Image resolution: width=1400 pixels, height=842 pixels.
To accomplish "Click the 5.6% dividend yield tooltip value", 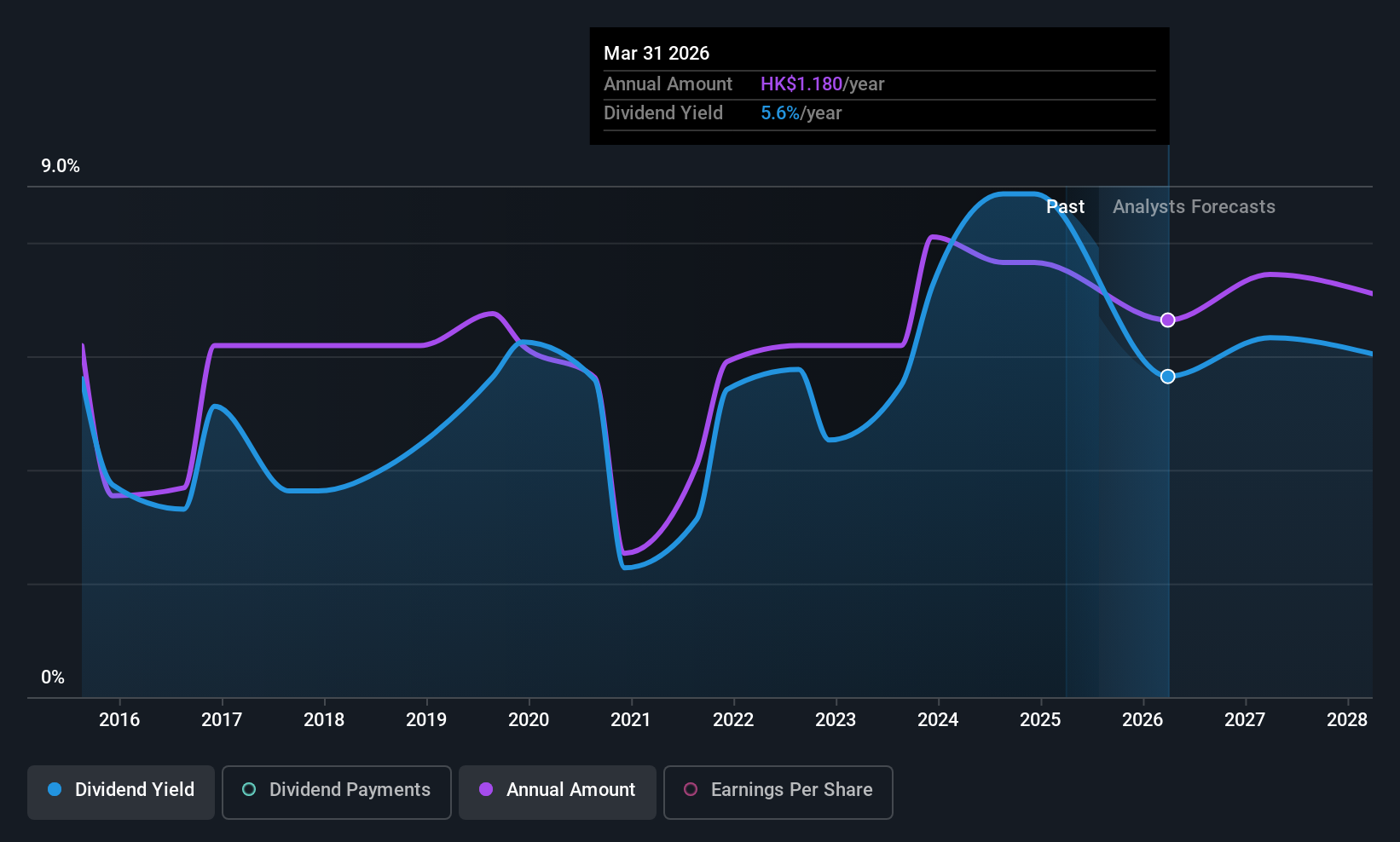I will (780, 112).
